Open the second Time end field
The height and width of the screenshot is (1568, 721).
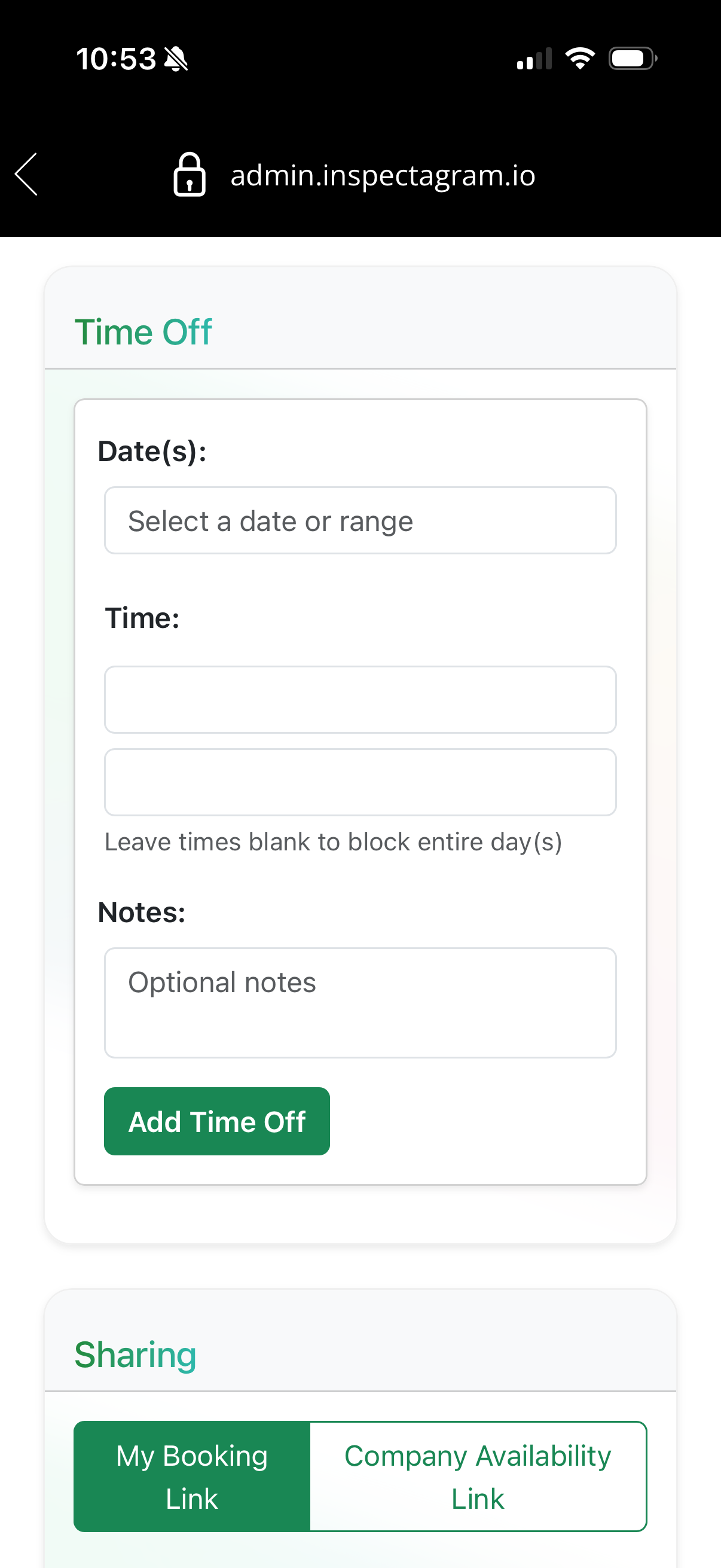coord(360,782)
